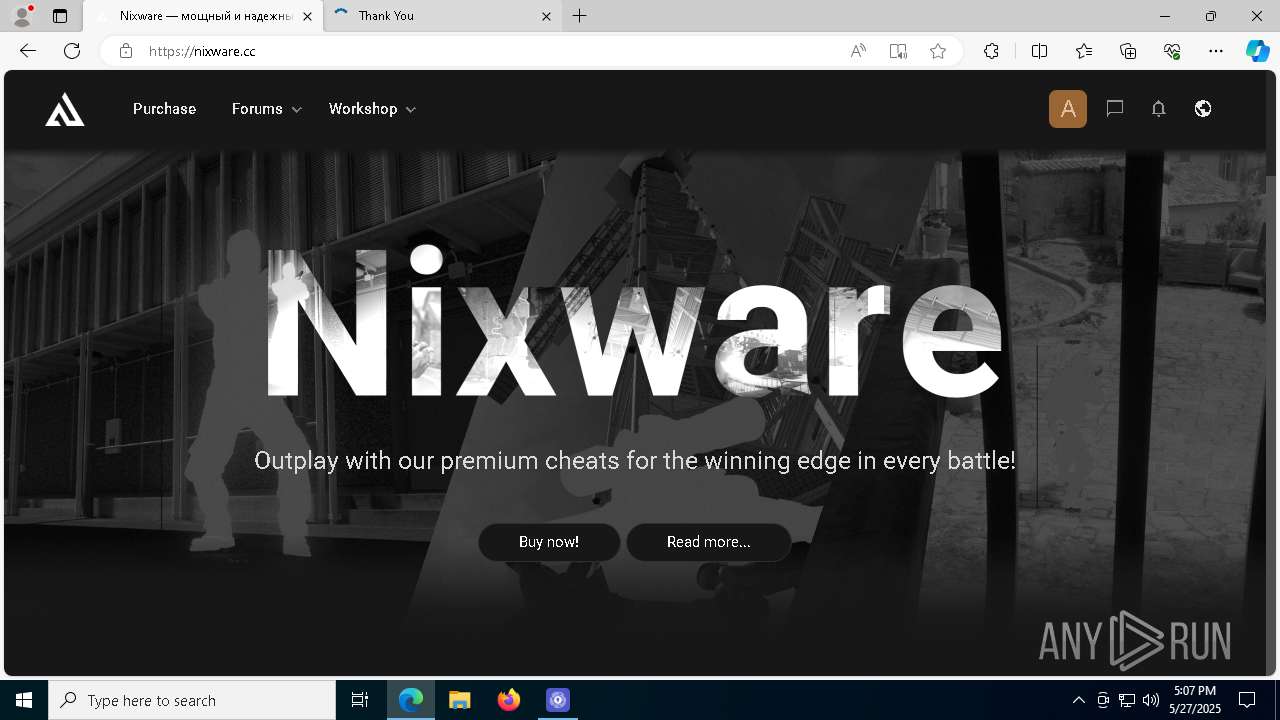Open the taskbar clock showing 5:07 PM
This screenshot has width=1280, height=720.
click(1194, 700)
